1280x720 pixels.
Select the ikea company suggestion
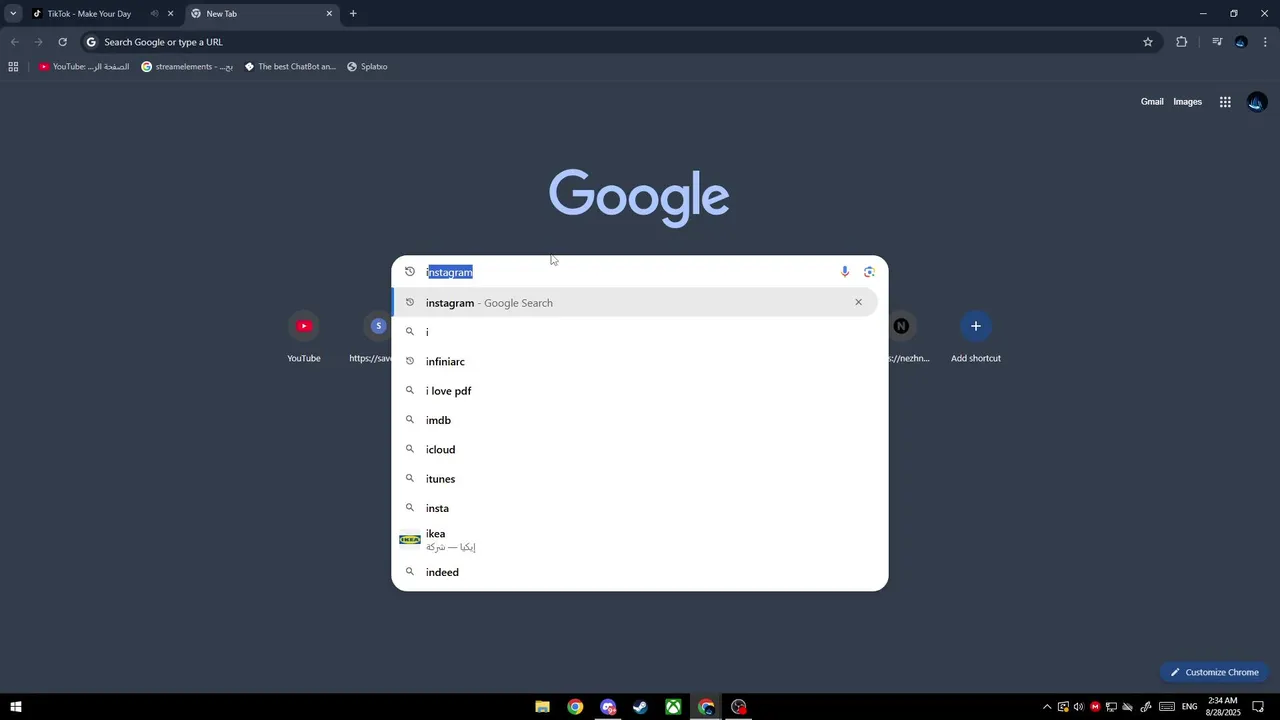pyautogui.click(x=635, y=540)
